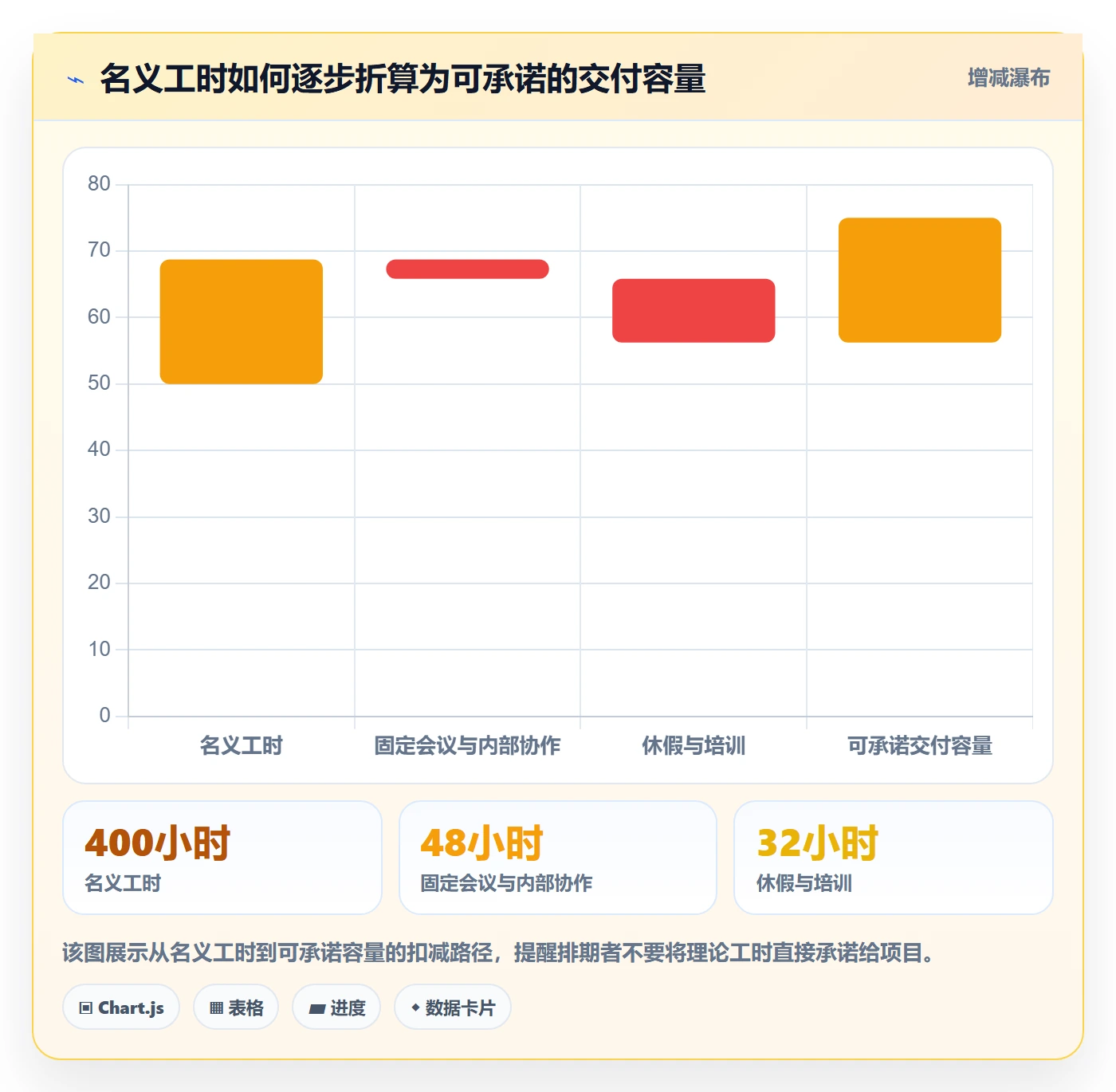Select the red 休假与培训 bar in the chart
The image size is (1116, 1092).
(x=694, y=311)
